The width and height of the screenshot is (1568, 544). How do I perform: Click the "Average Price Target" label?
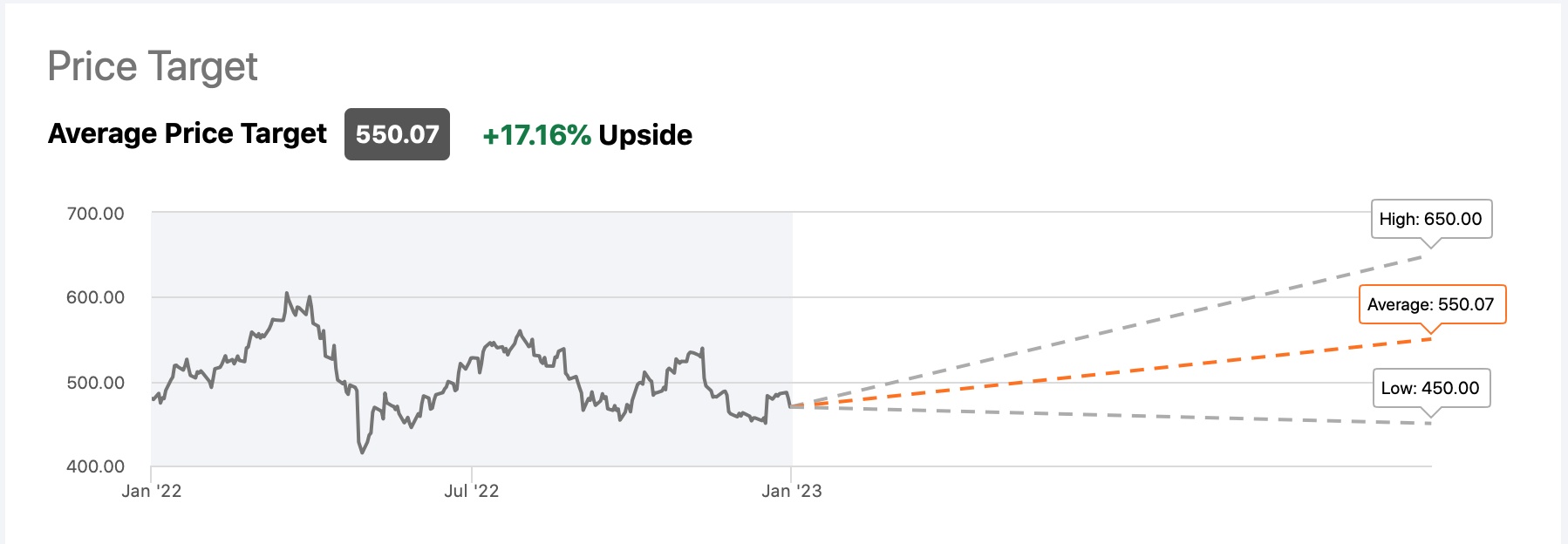pyautogui.click(x=187, y=133)
